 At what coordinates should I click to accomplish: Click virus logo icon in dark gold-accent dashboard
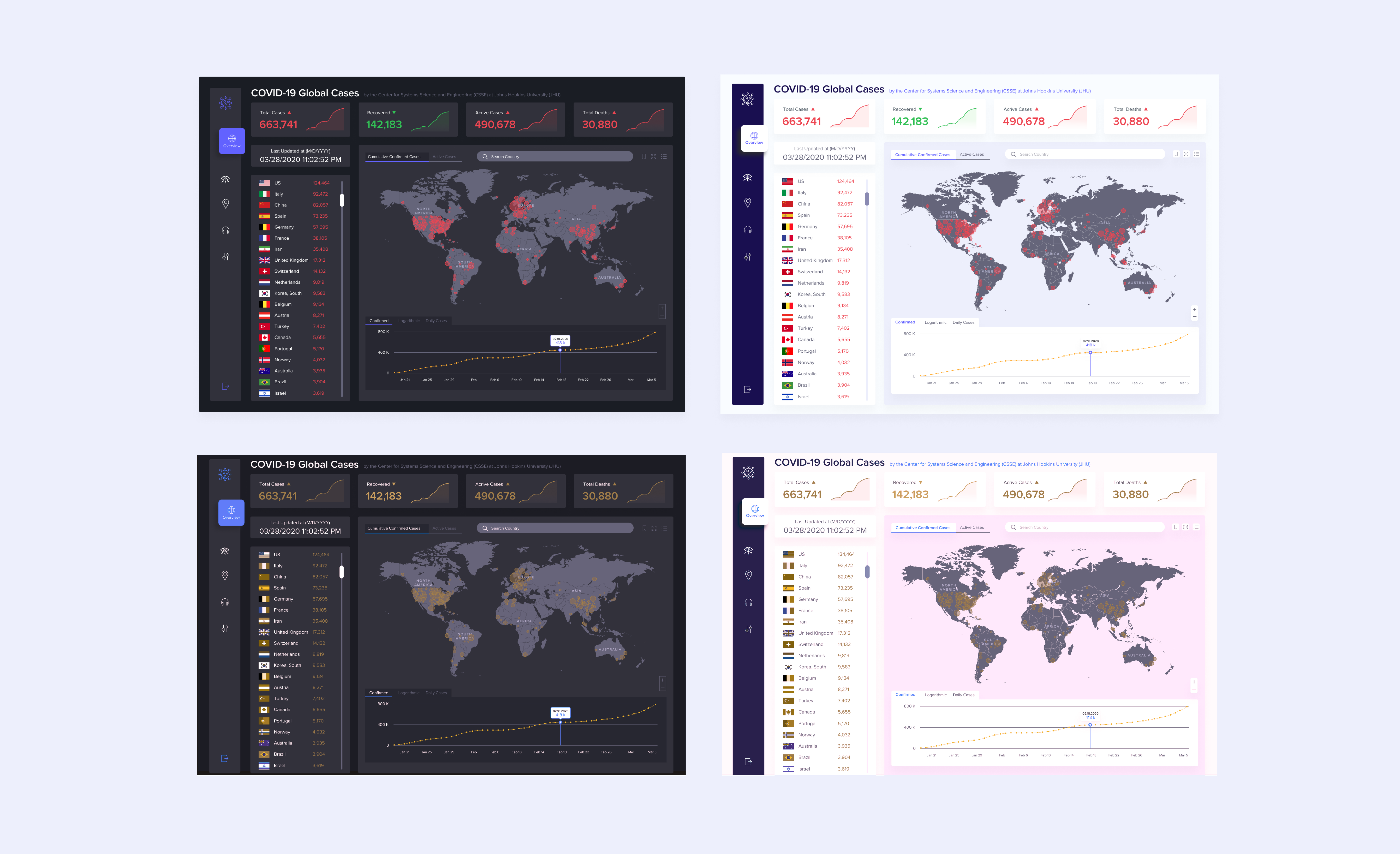225,475
